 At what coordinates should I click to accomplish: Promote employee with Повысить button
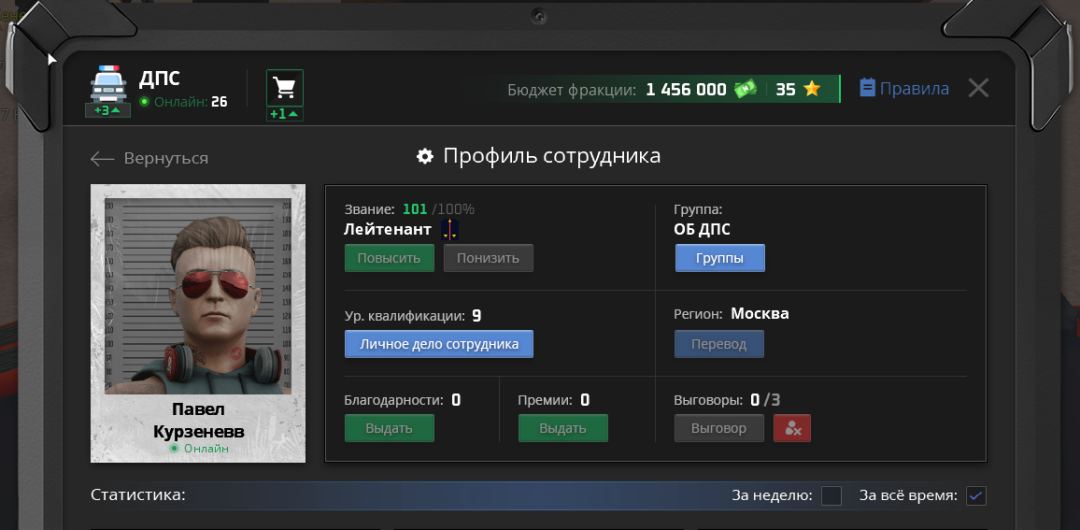tap(389, 258)
